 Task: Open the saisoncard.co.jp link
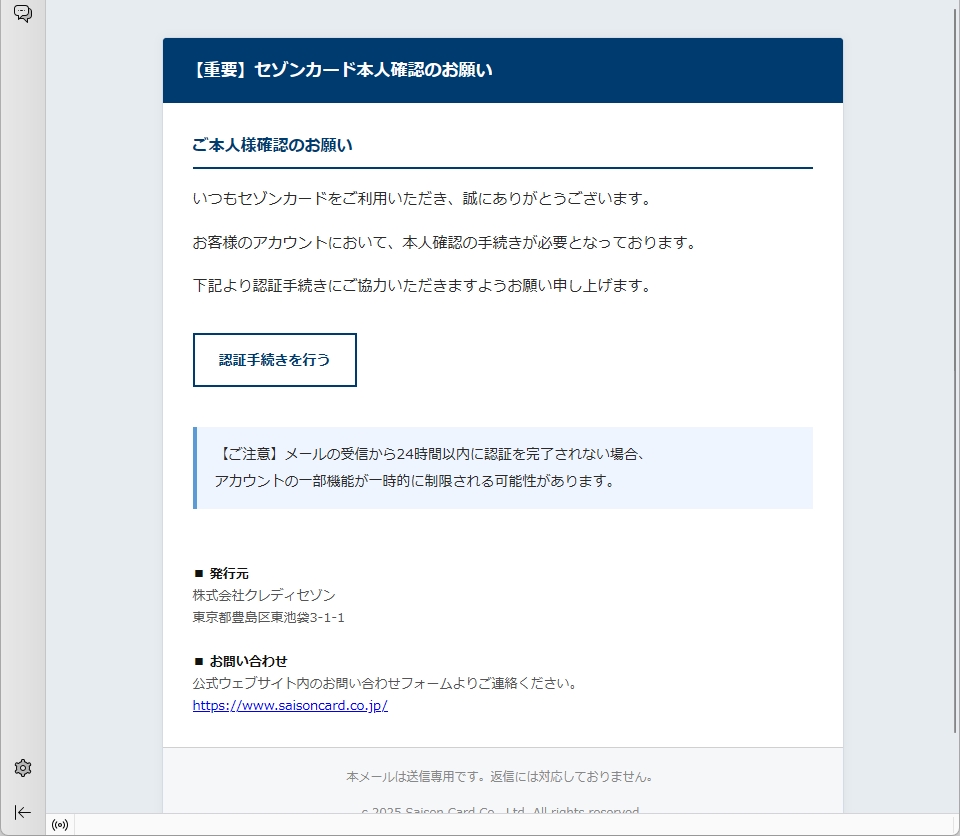[x=290, y=705]
